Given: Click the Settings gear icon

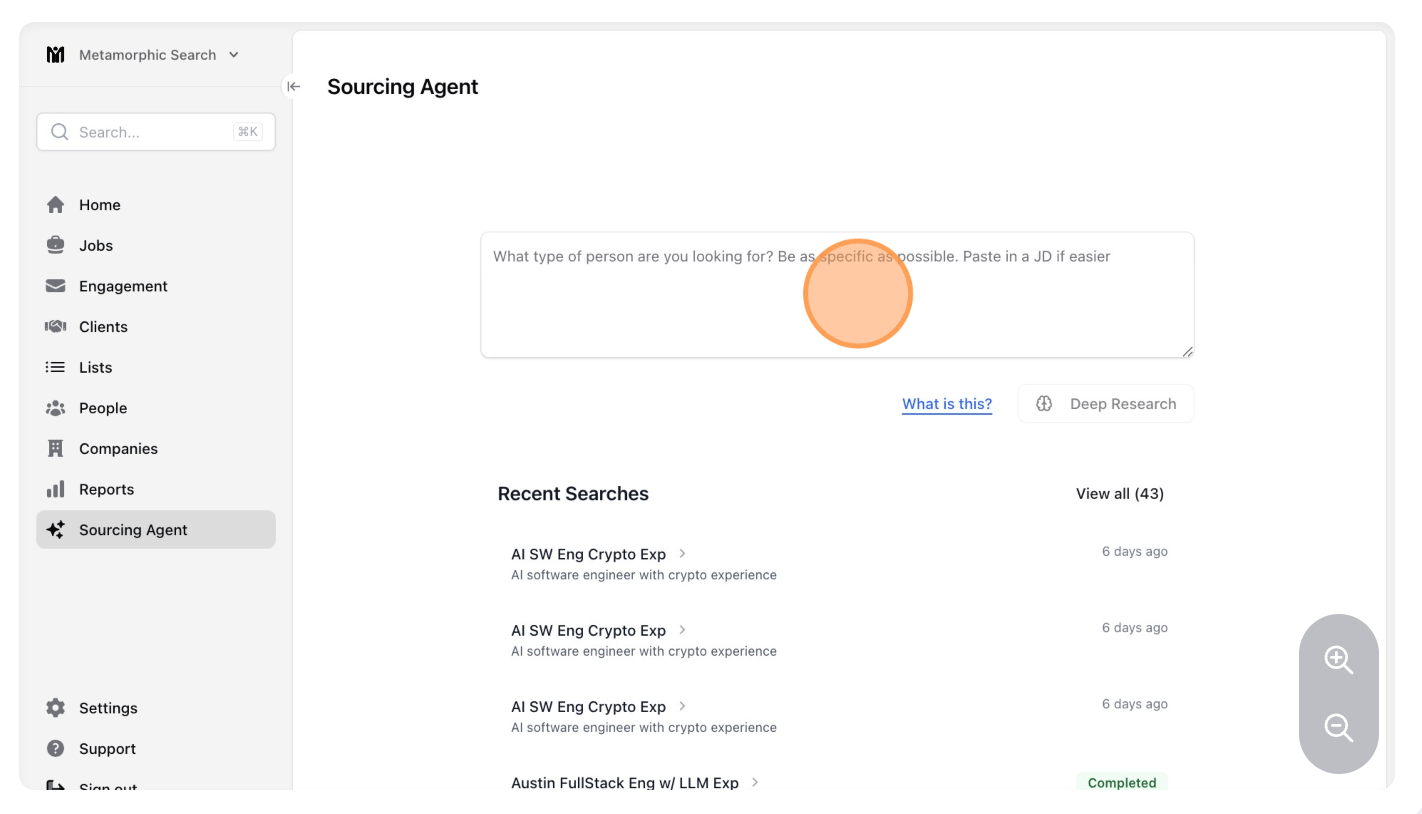Looking at the screenshot, I should click(x=56, y=708).
